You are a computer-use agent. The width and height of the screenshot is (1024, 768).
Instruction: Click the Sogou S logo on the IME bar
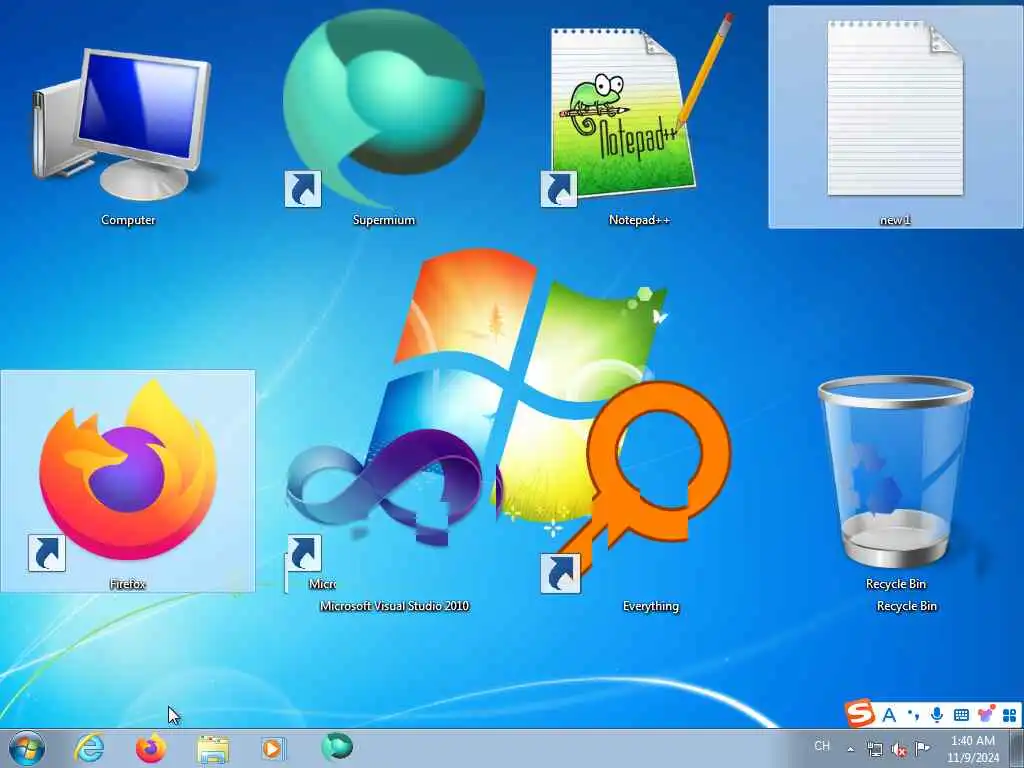point(859,713)
